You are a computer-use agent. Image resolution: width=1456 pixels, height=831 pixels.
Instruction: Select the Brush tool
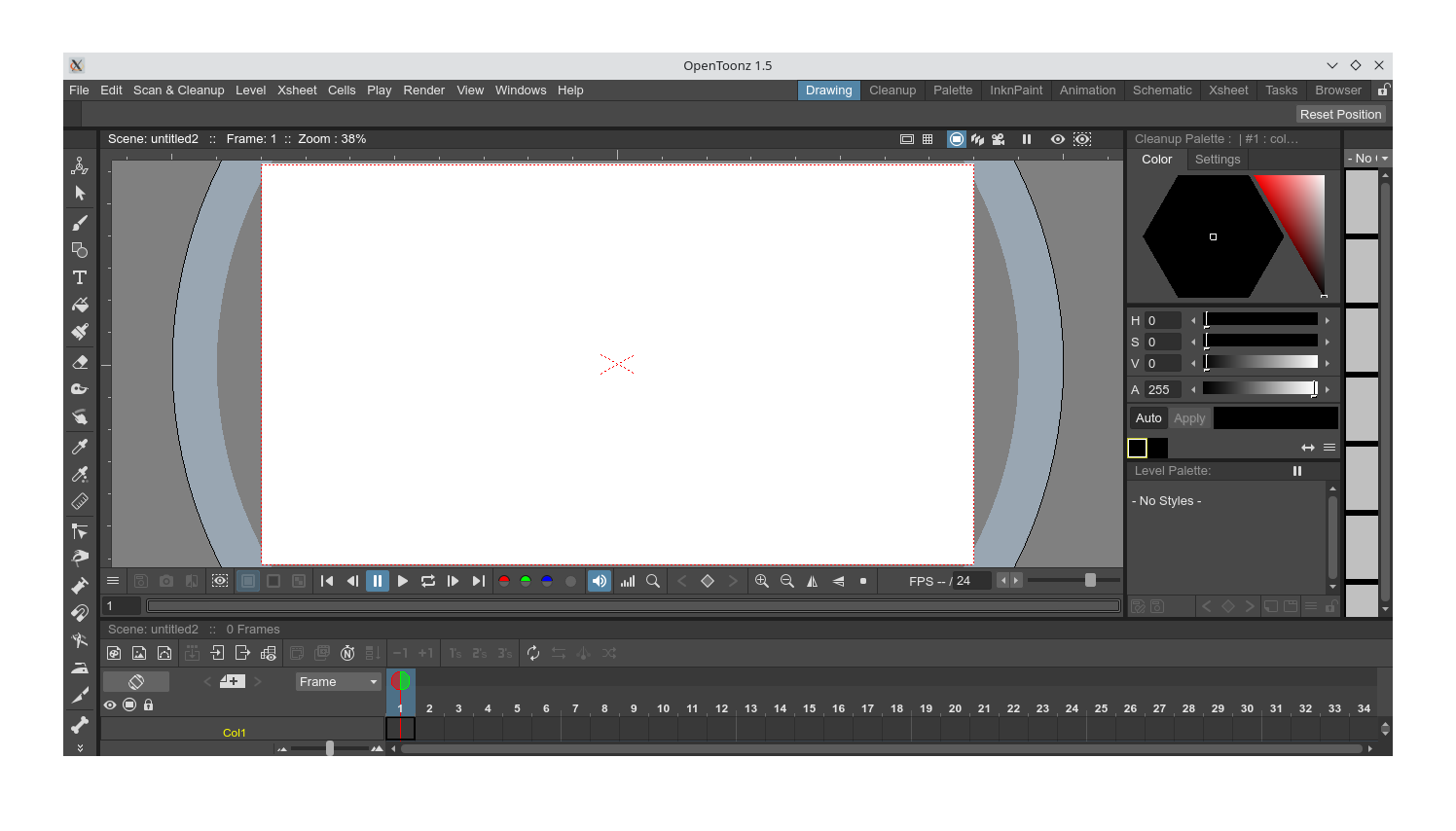[x=80, y=223]
